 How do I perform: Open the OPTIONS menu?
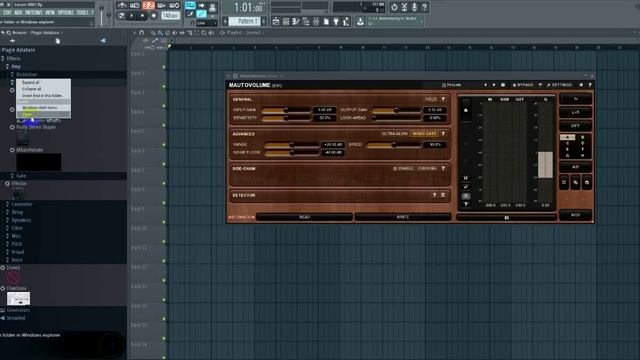[x=66, y=13]
